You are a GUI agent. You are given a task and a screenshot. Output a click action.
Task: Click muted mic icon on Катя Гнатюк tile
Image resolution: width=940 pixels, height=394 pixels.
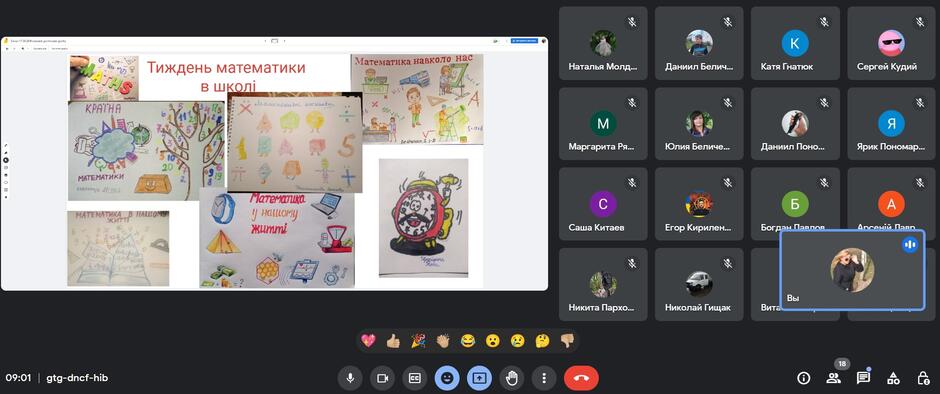pos(824,22)
